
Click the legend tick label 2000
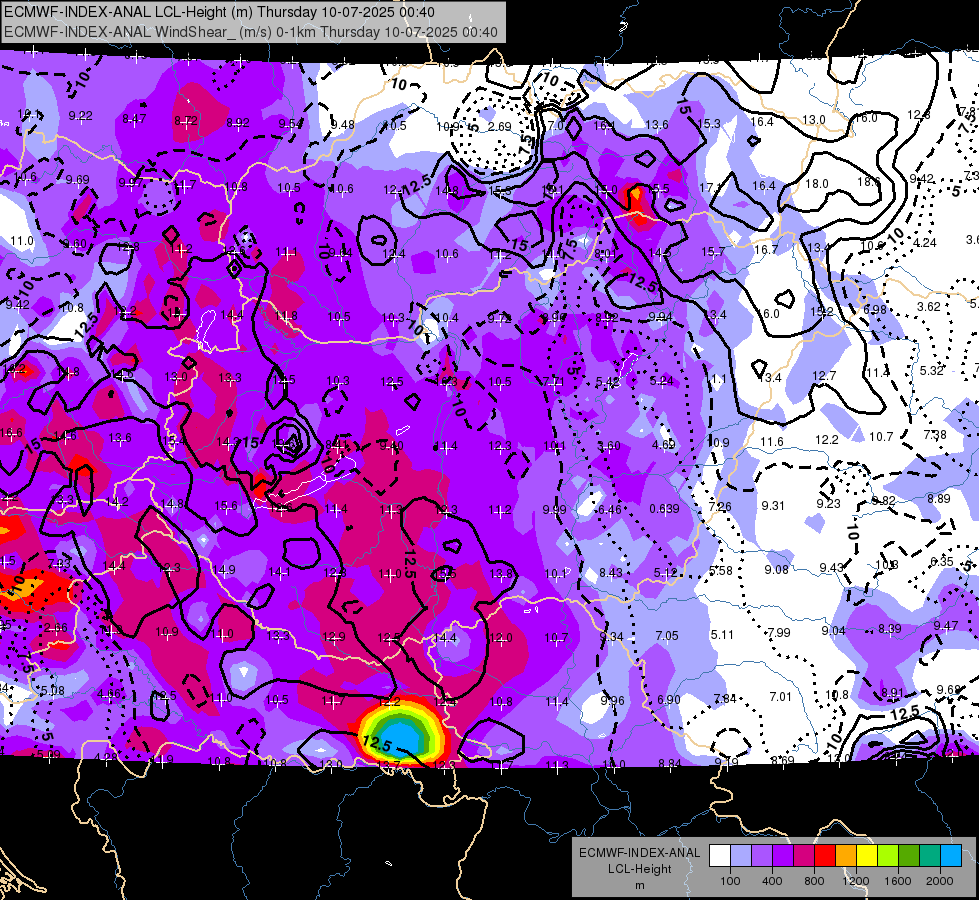point(940,881)
